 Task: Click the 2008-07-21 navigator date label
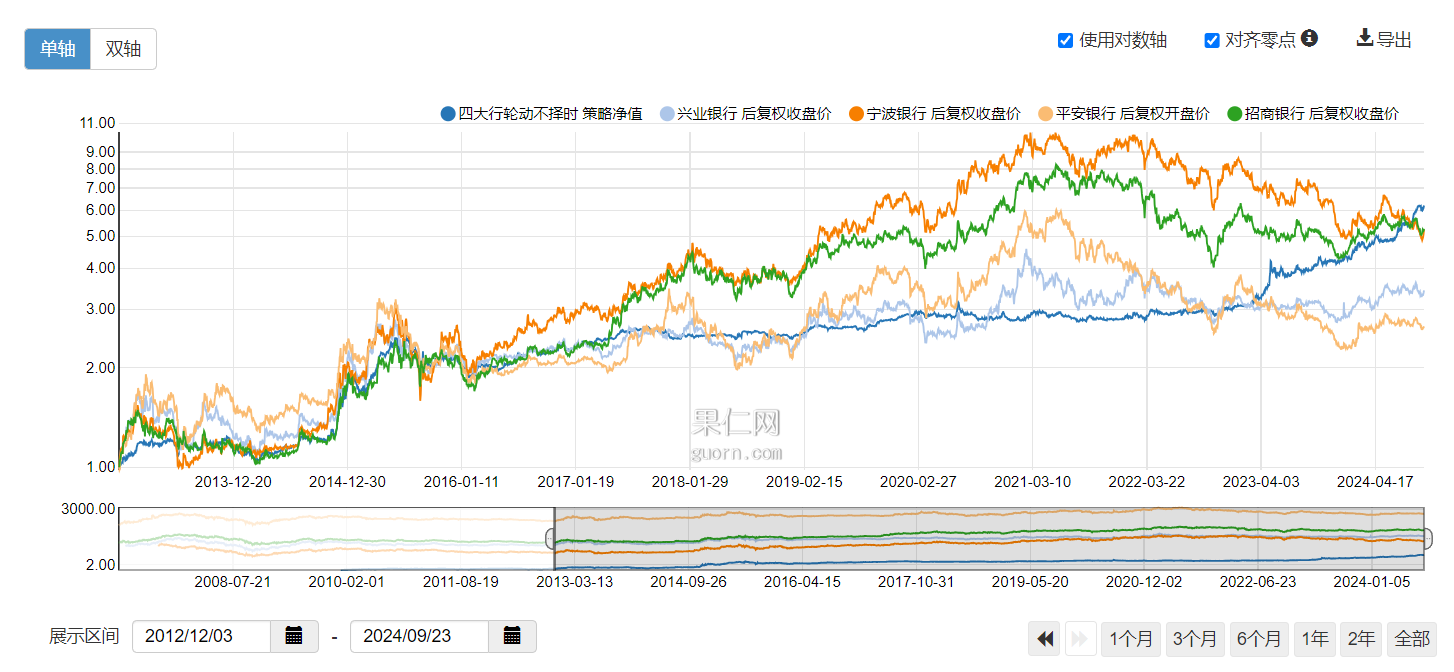point(232,581)
